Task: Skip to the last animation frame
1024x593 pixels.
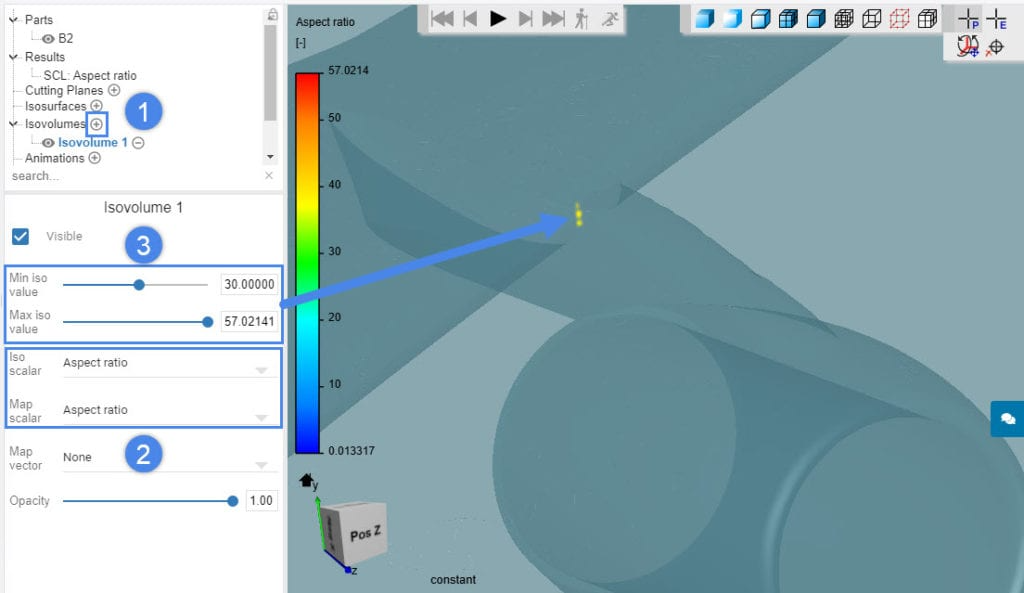Action: (x=553, y=18)
